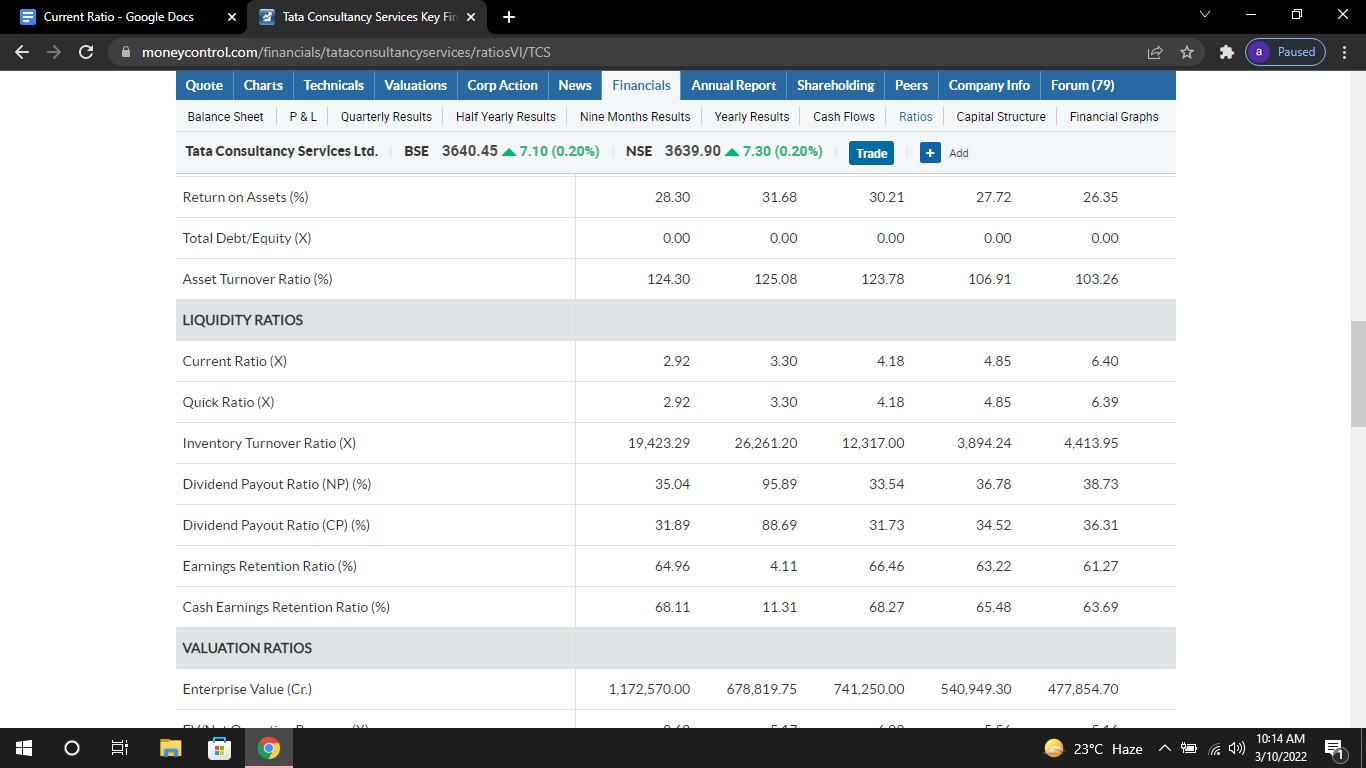Click the browser back arrow
The width and height of the screenshot is (1366, 768).
pos(23,52)
